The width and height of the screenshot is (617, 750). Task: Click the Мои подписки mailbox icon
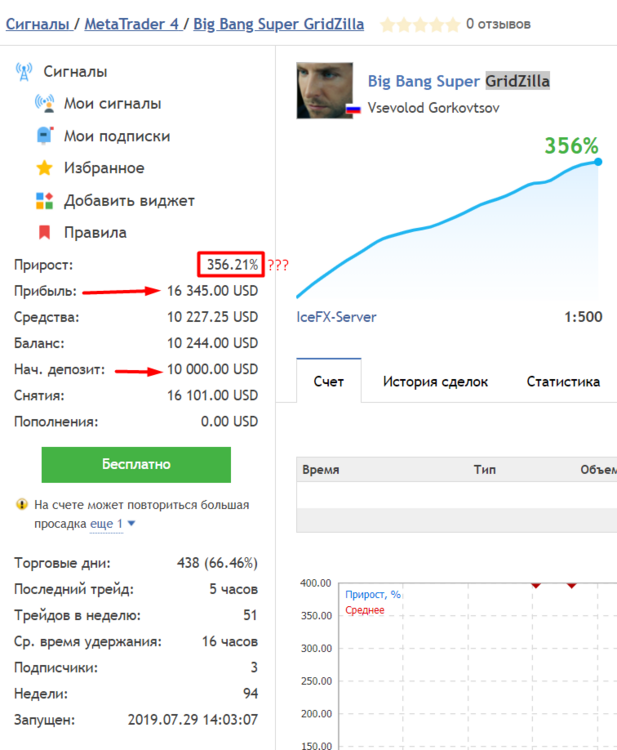[x=44, y=135]
